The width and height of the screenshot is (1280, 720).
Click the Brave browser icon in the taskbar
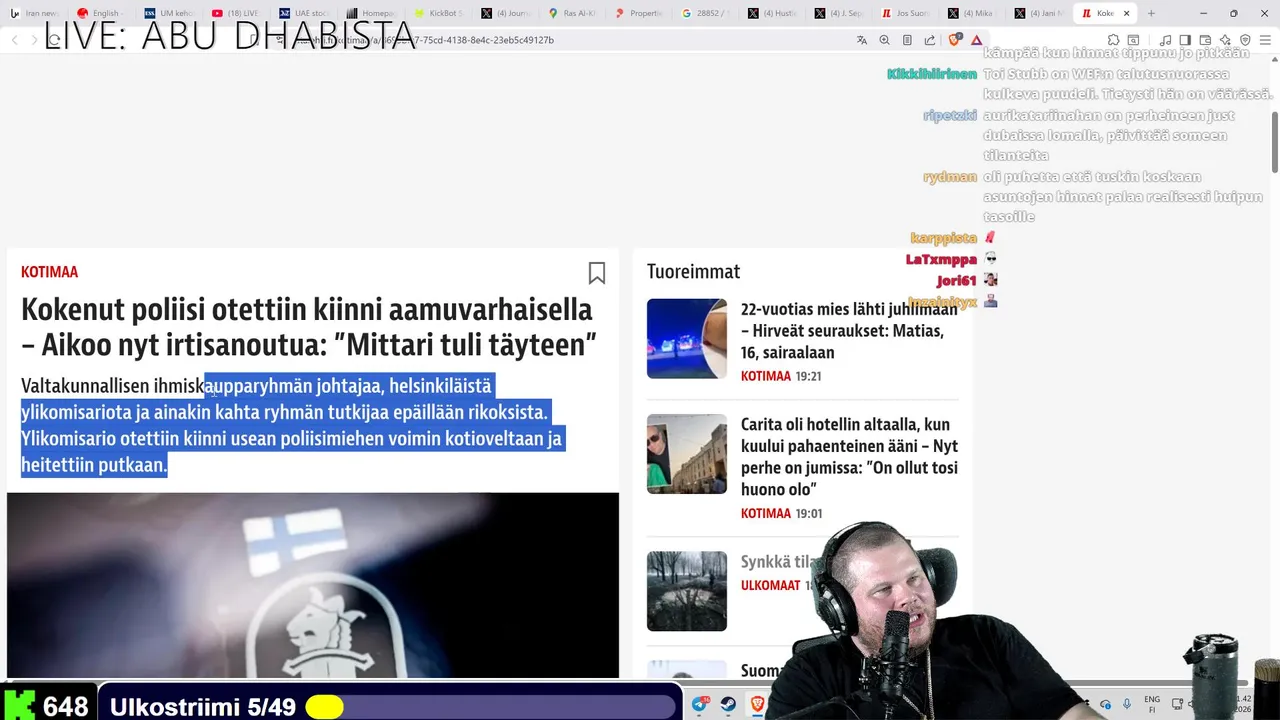tap(757, 705)
